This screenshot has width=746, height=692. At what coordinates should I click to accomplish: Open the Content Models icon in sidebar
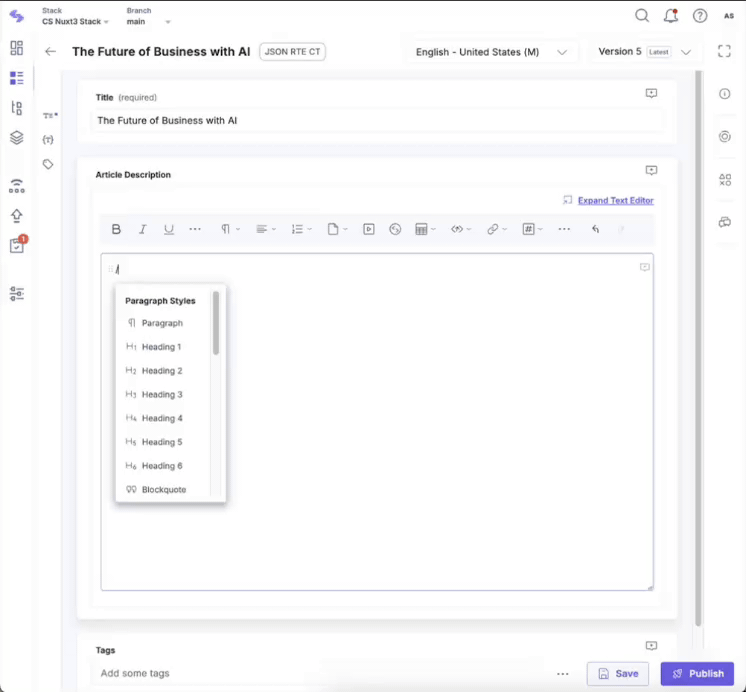click(17, 108)
